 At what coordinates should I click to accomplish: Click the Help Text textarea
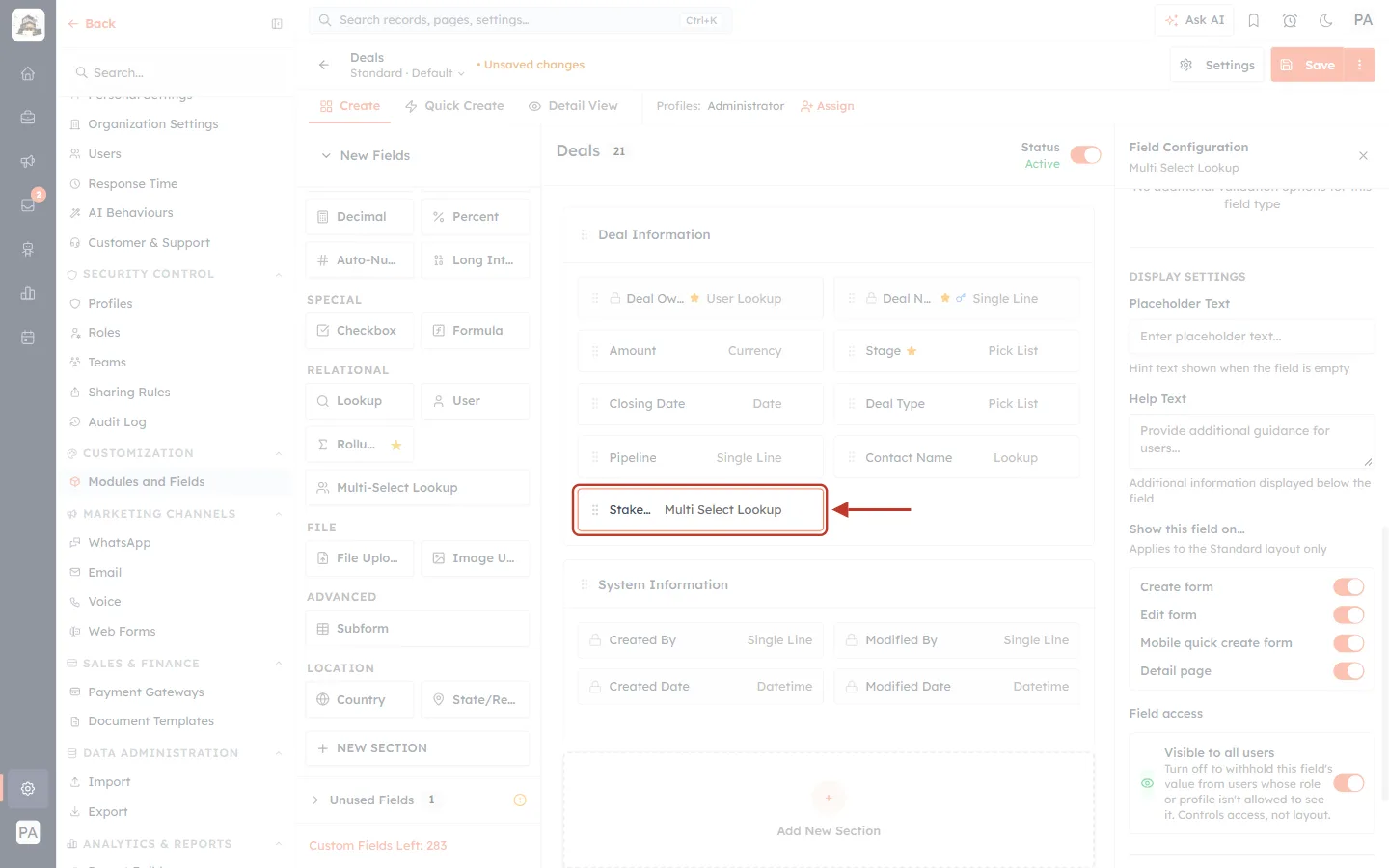click(x=1252, y=441)
